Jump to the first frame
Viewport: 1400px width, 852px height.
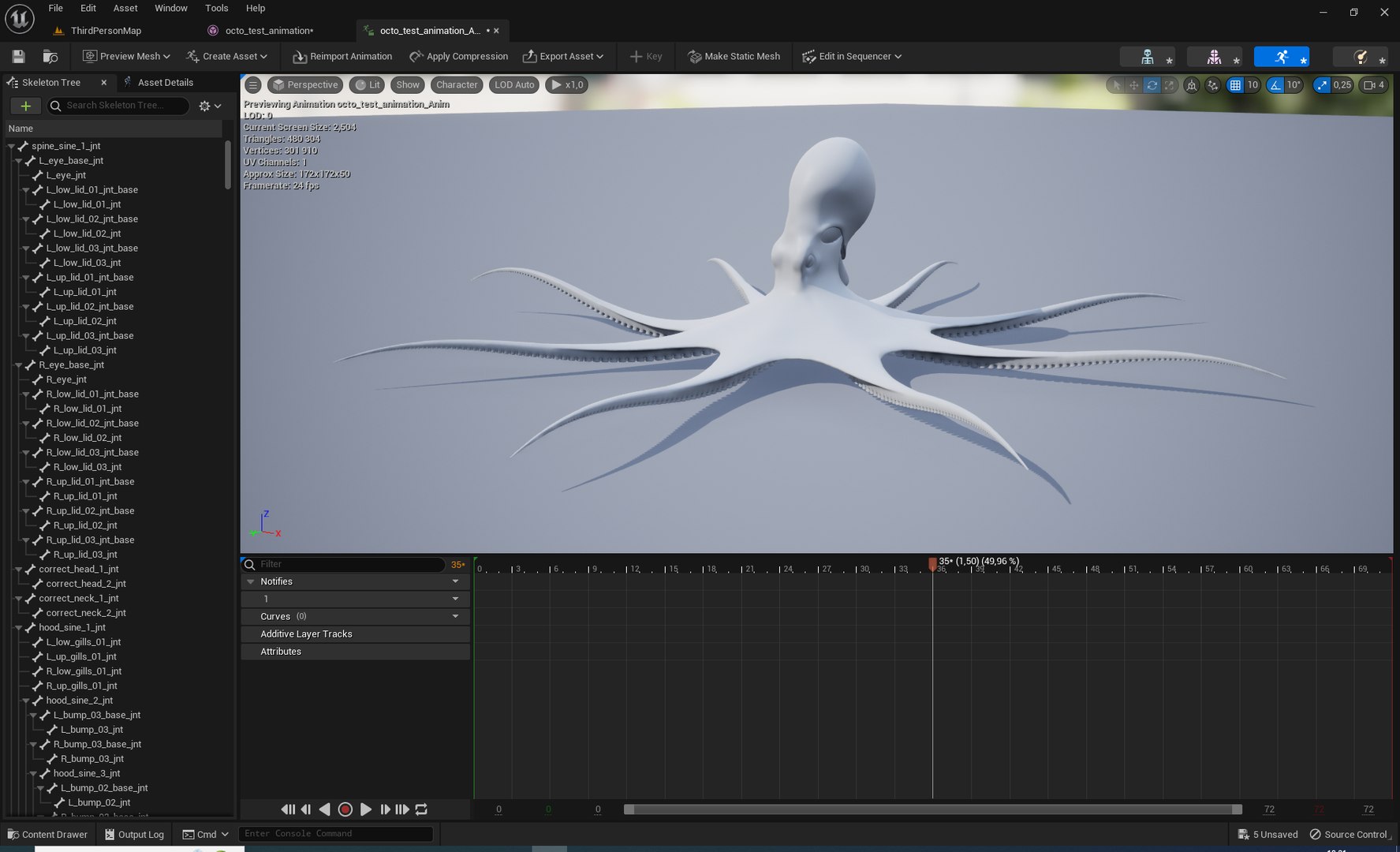pyautogui.click(x=287, y=809)
